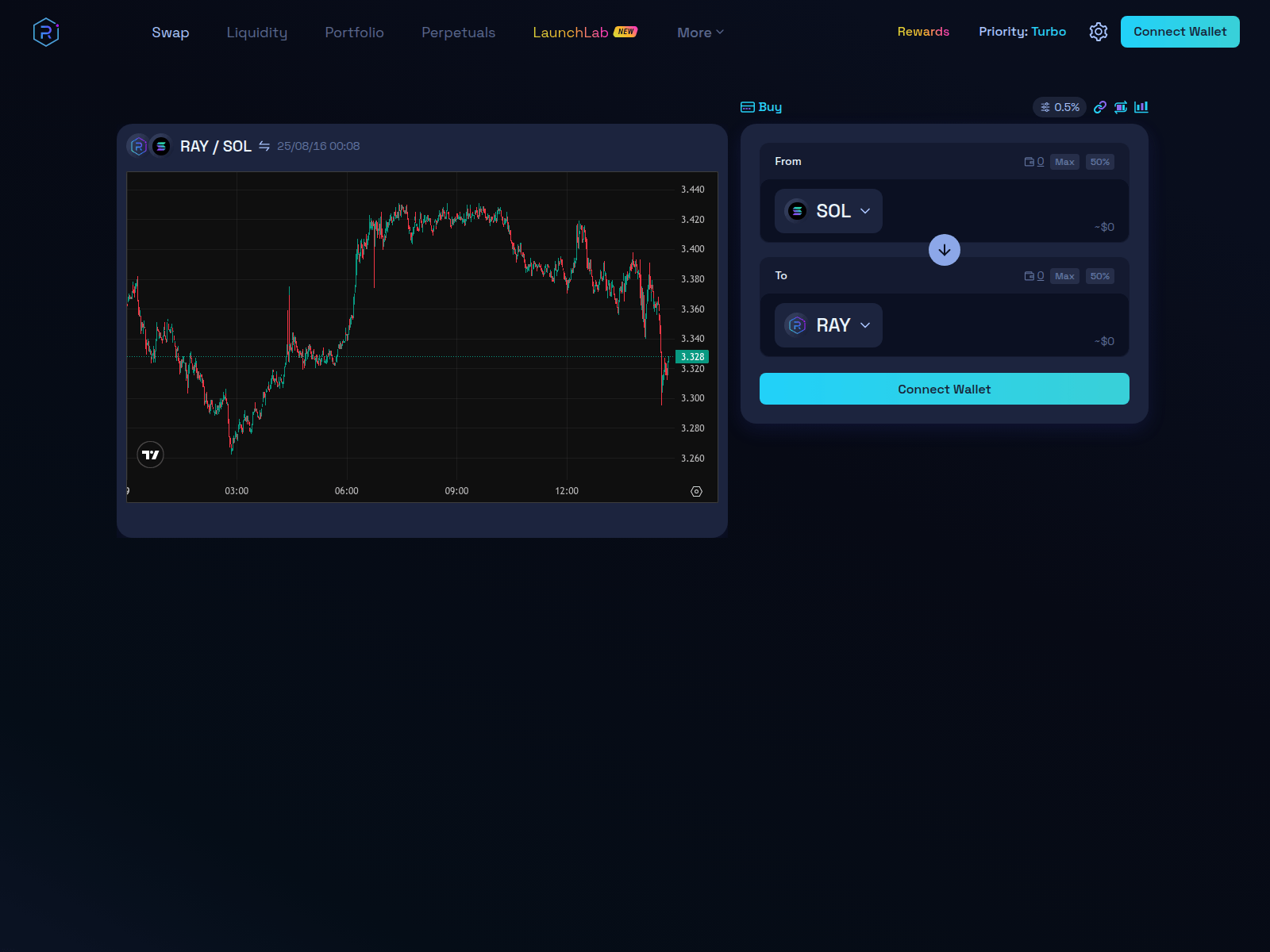The height and width of the screenshot is (952, 1270).
Task: Click the SOL token icon in chart header
Action: pyautogui.click(x=161, y=146)
